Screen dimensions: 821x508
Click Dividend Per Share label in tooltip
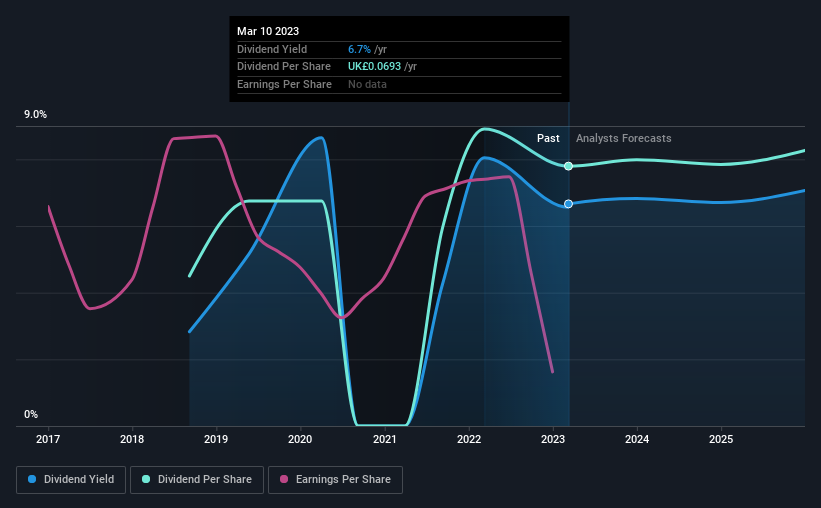[284, 67]
